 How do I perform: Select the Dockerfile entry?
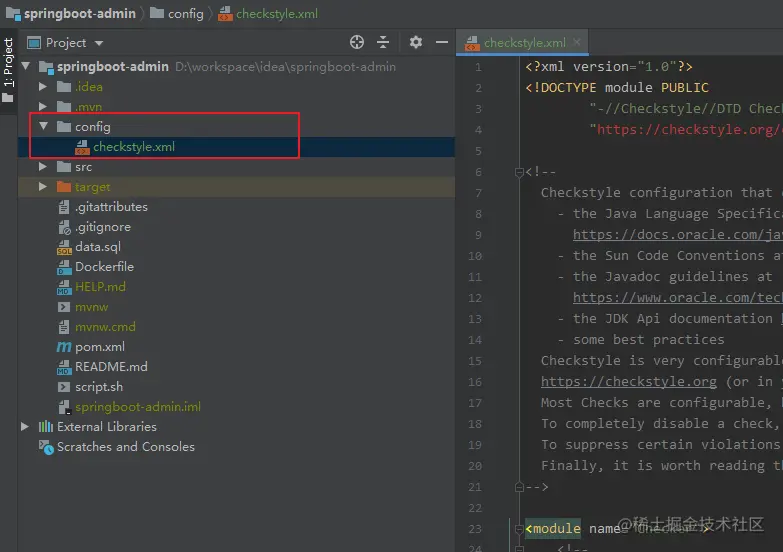pyautogui.click(x=104, y=267)
